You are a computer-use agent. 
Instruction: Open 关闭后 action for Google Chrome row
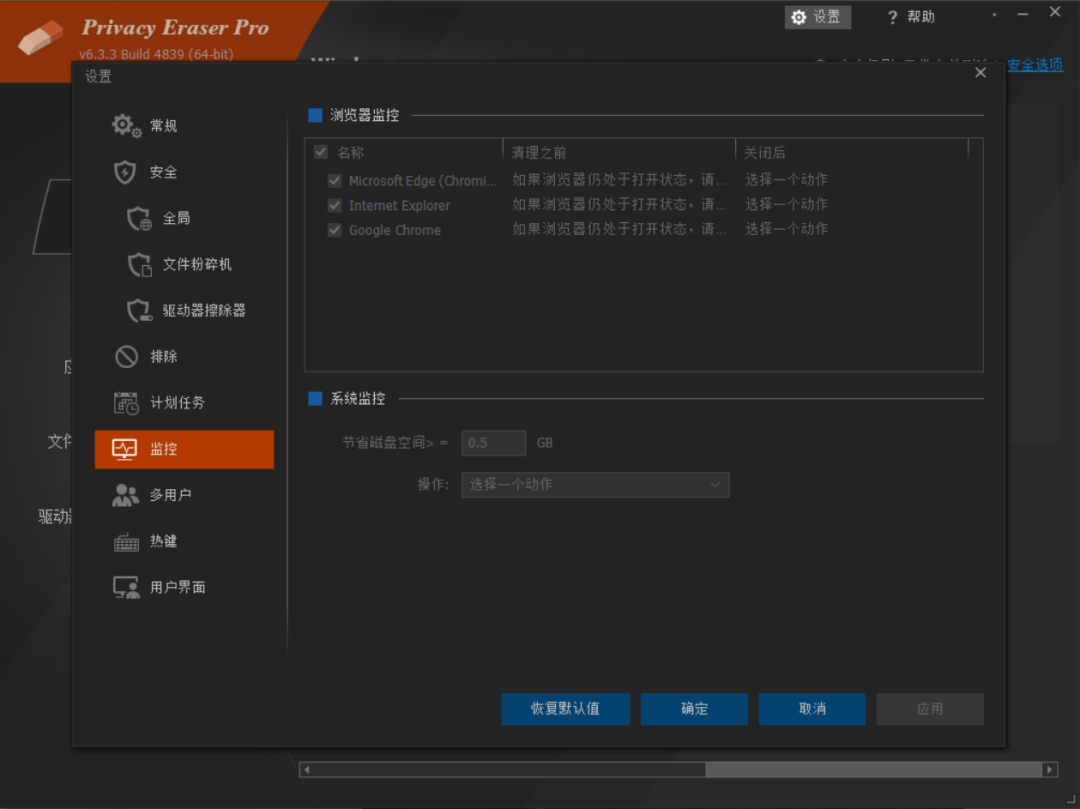click(786, 229)
